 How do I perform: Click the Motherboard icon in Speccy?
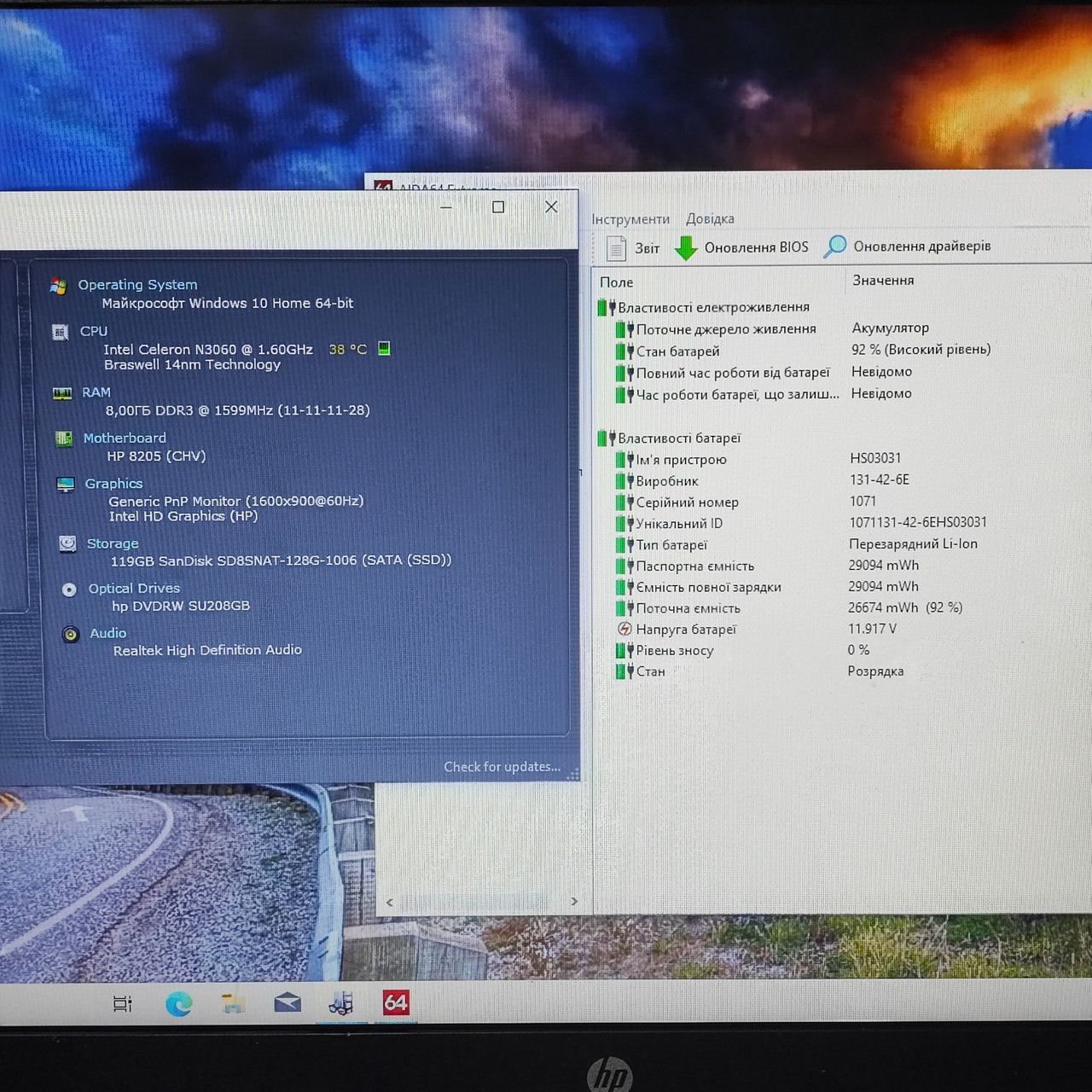pos(64,439)
